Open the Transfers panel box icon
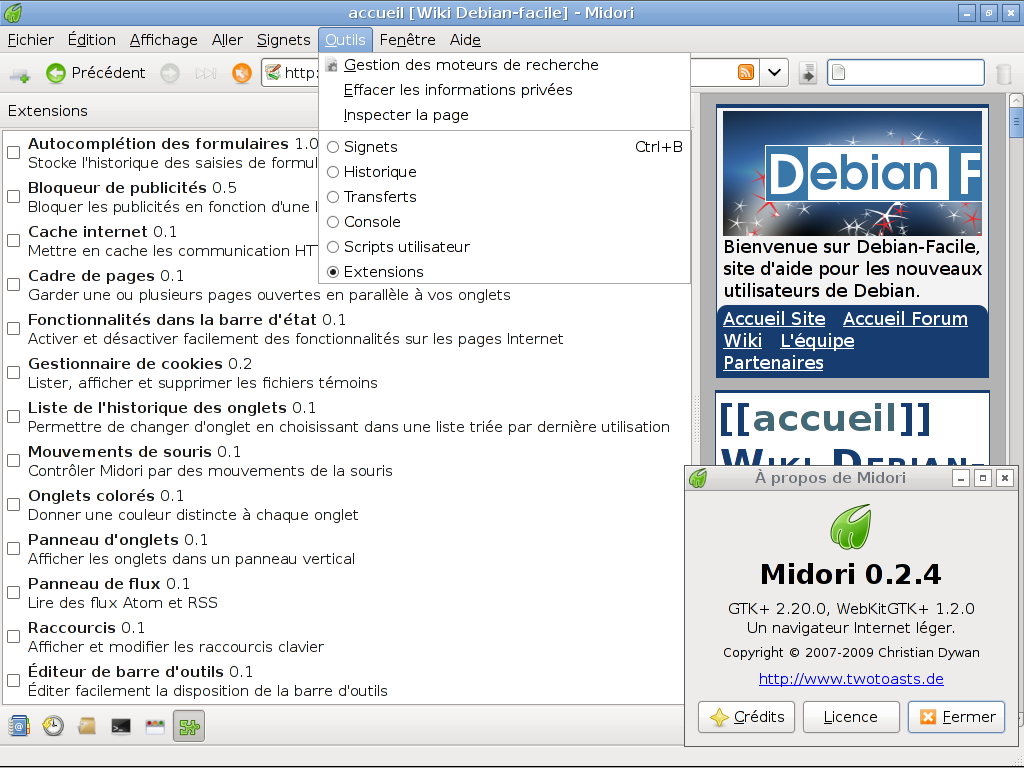 point(87,726)
